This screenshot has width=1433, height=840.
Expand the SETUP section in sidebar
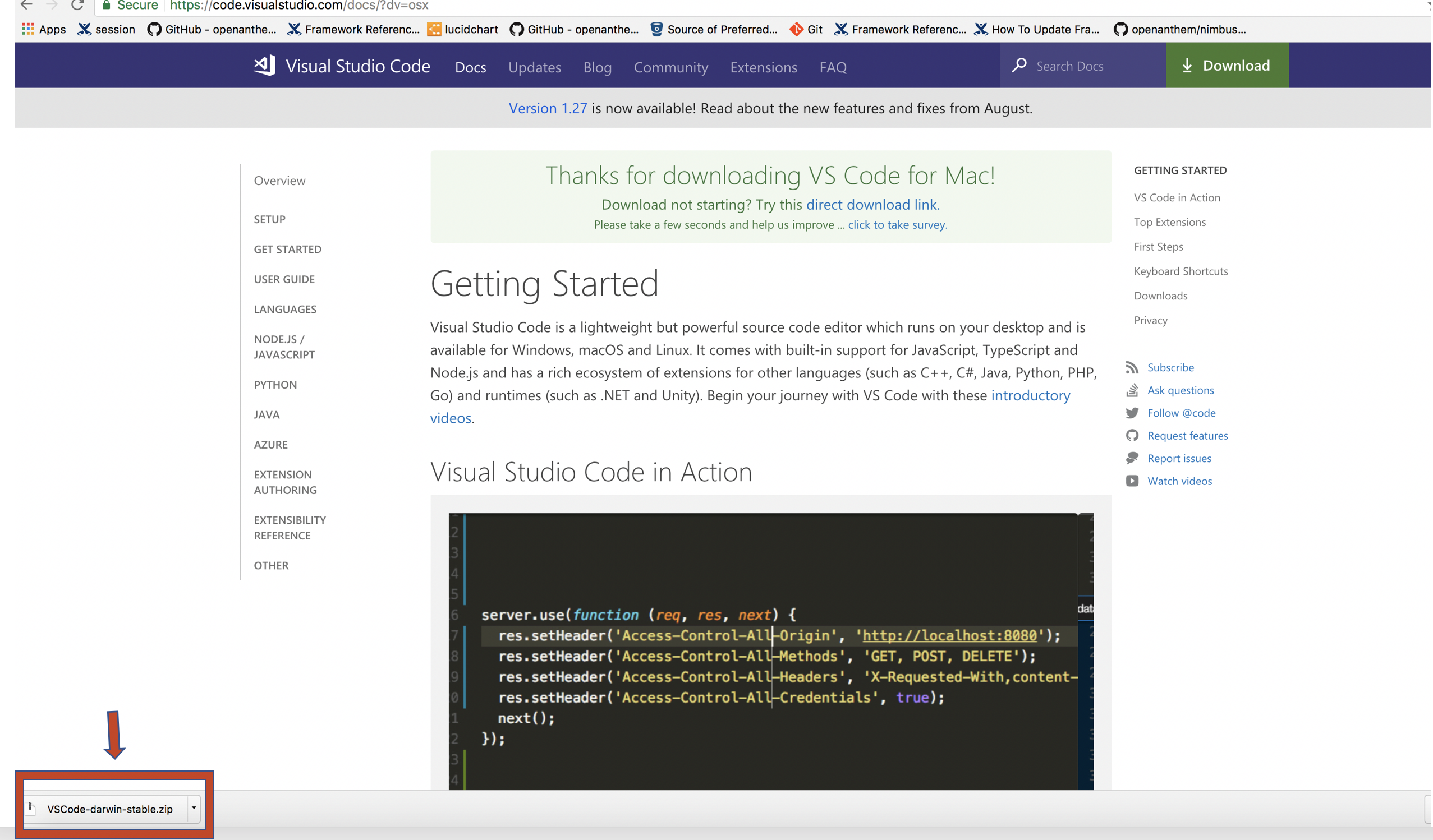tap(269, 219)
